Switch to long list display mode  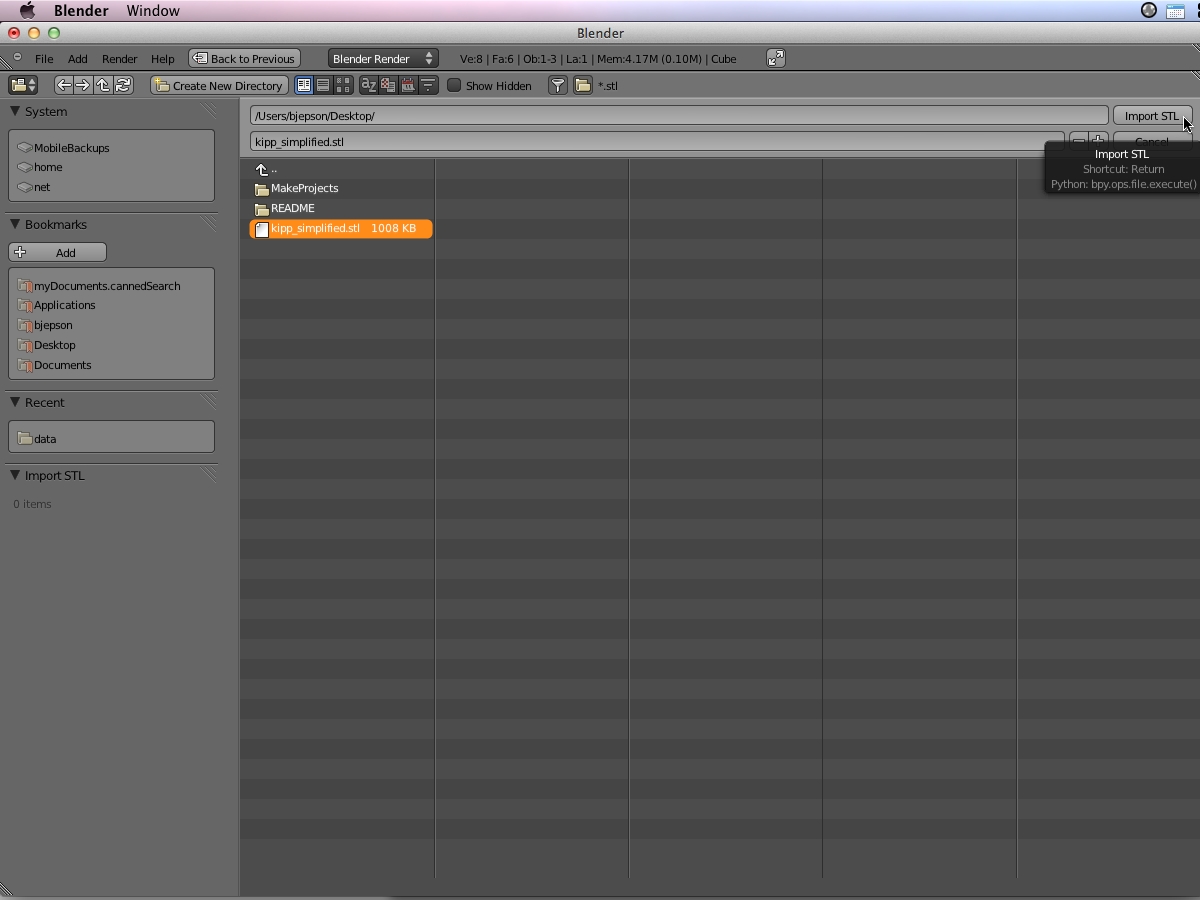(x=323, y=85)
